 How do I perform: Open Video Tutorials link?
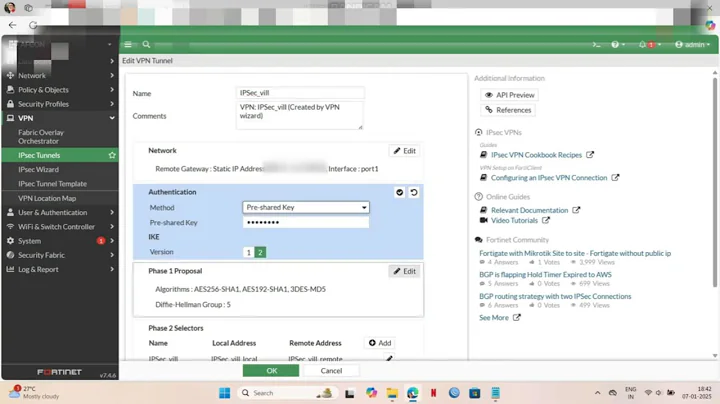[x=514, y=220]
